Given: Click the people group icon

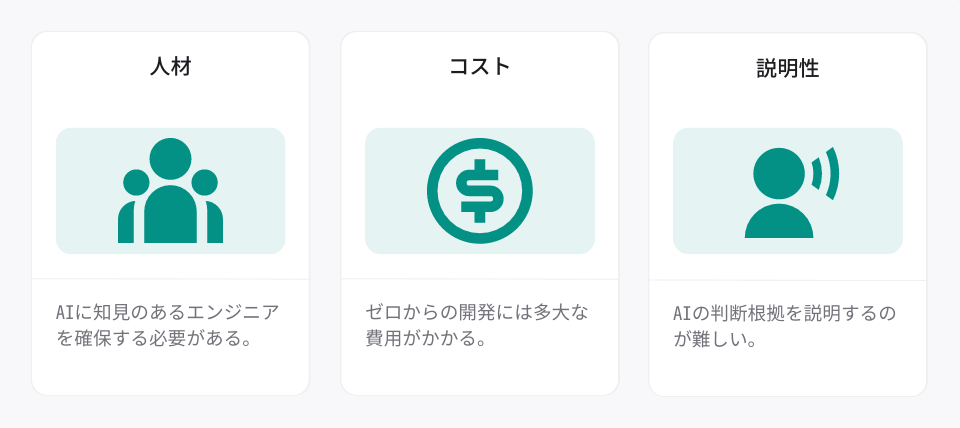Looking at the screenshot, I should coord(170,191).
